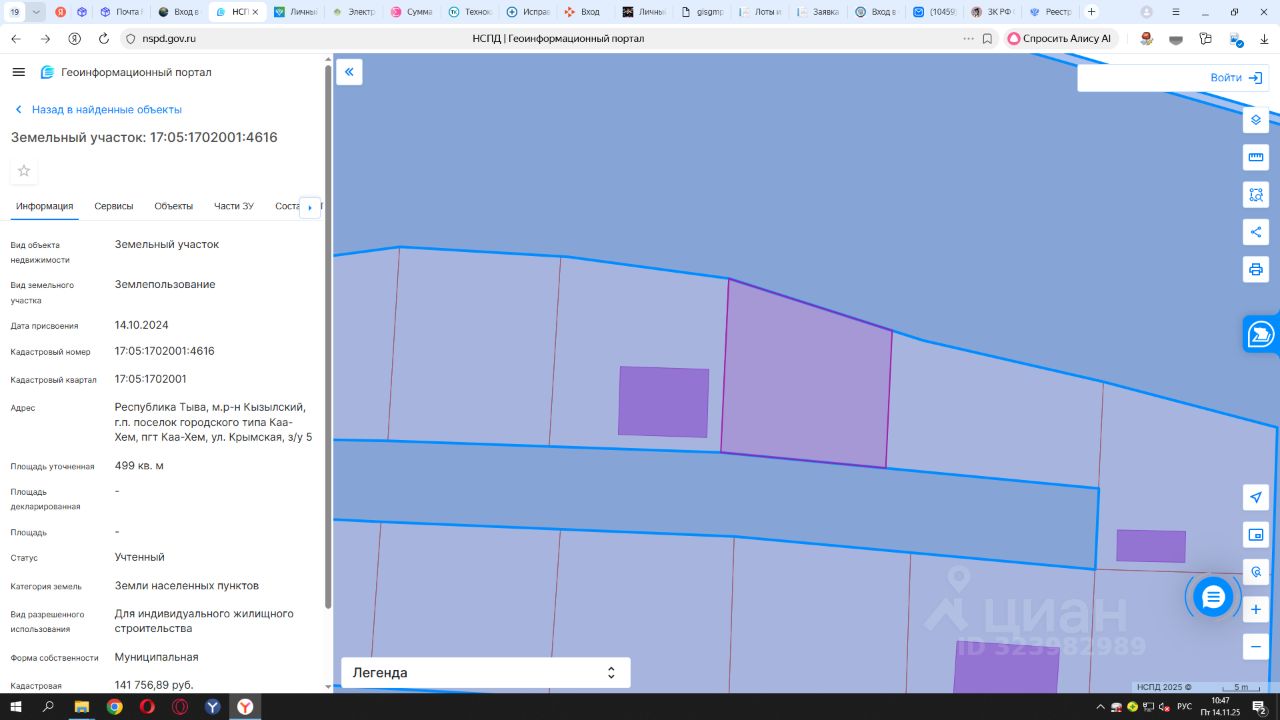Click the date 14.10.2024 value
1280x720 pixels.
(142, 326)
